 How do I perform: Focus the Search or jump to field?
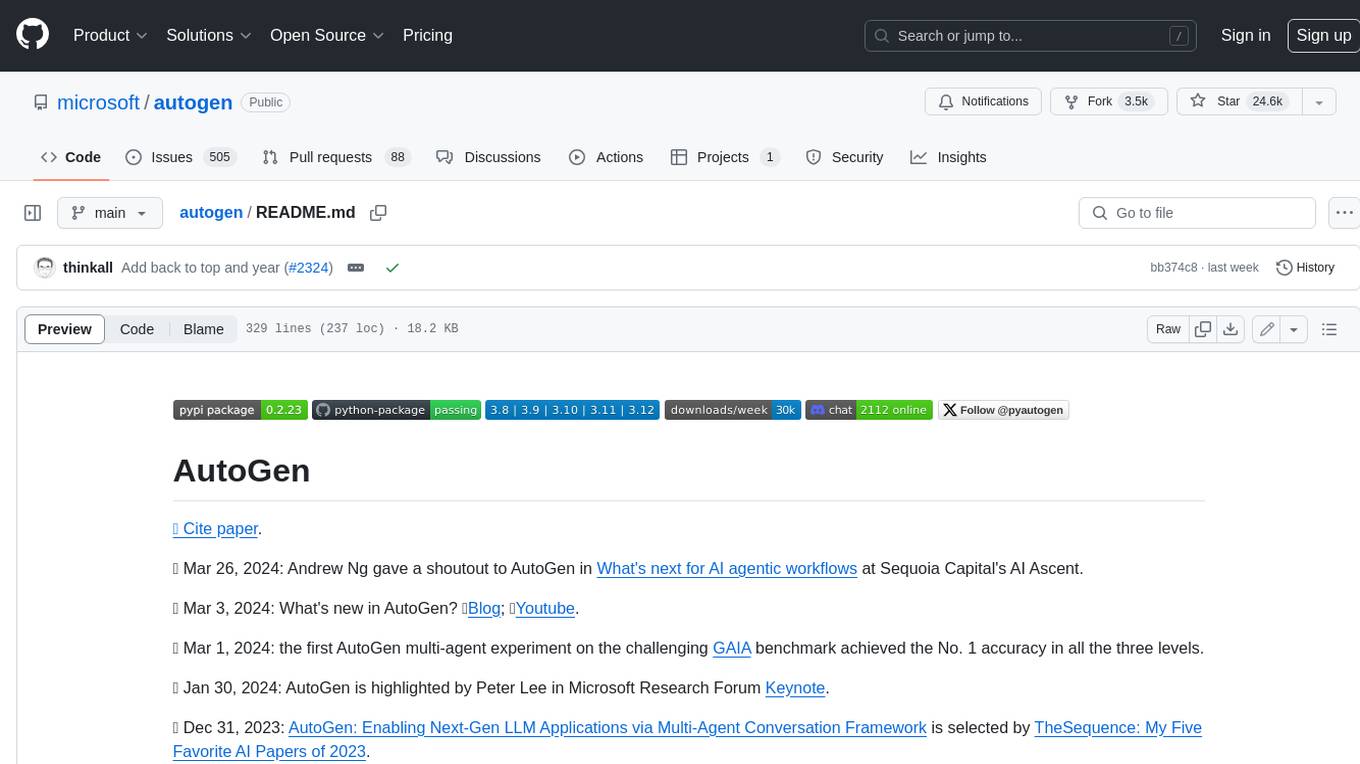1030,36
